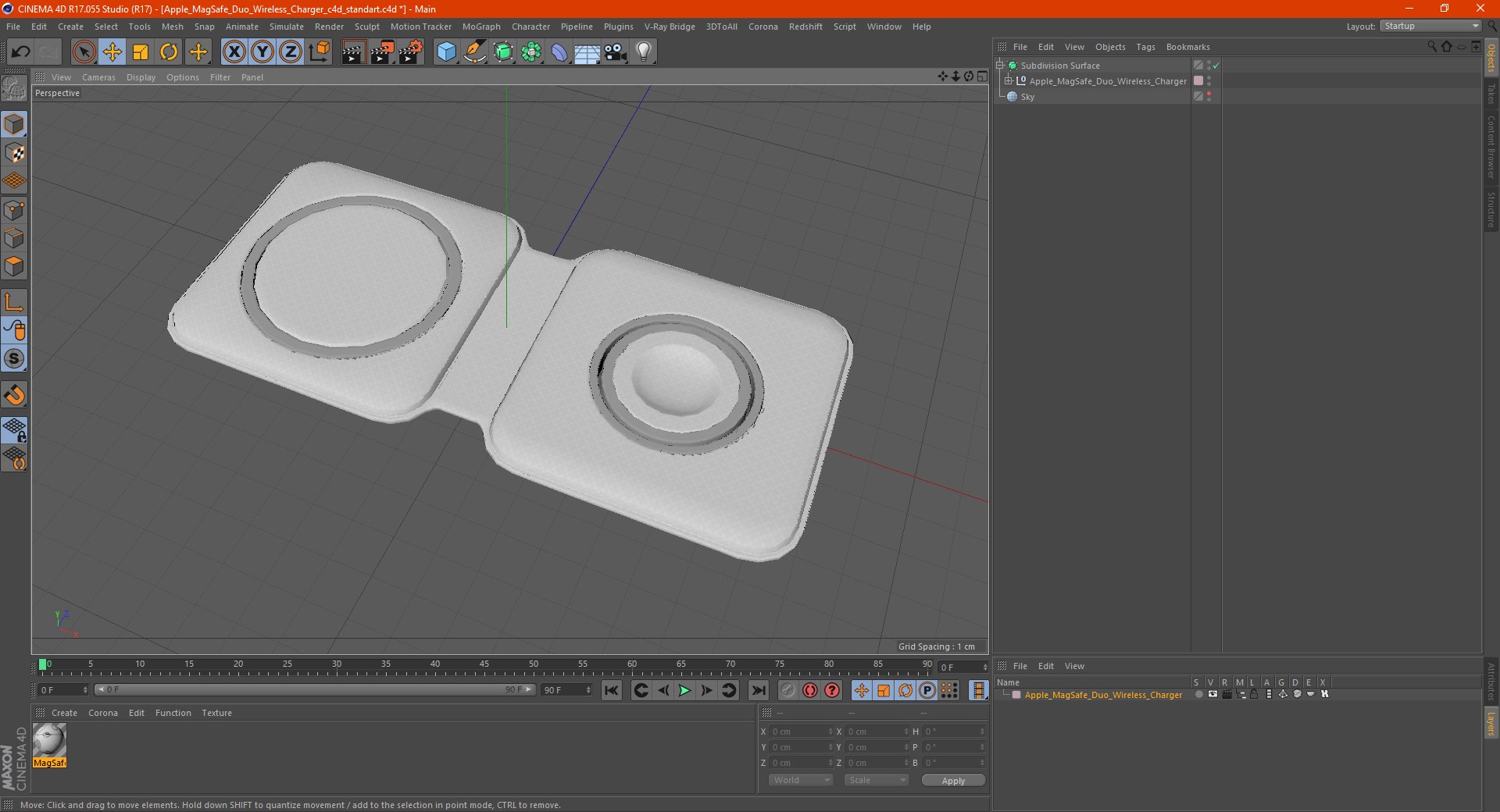Image resolution: width=1500 pixels, height=812 pixels.
Task: Open material manager Texture menu
Action: (x=216, y=713)
